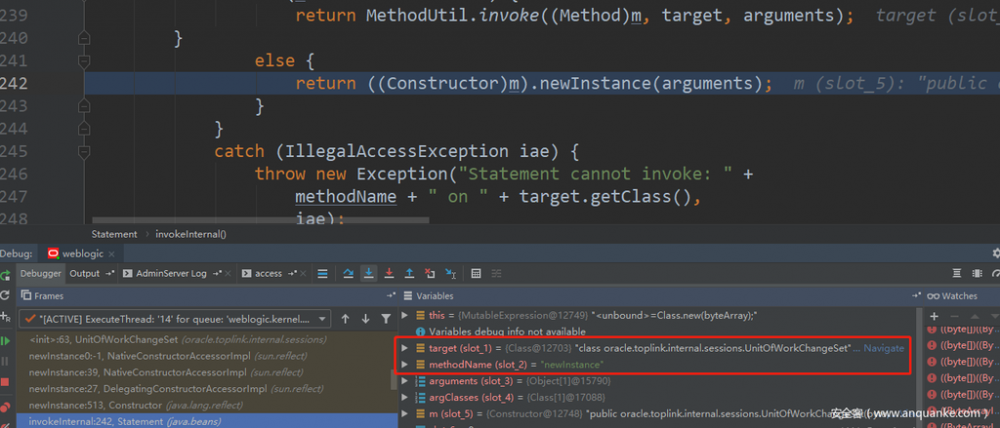Stop the debug session with red square
The height and width of the screenshot is (428, 1000).
(x=5, y=382)
